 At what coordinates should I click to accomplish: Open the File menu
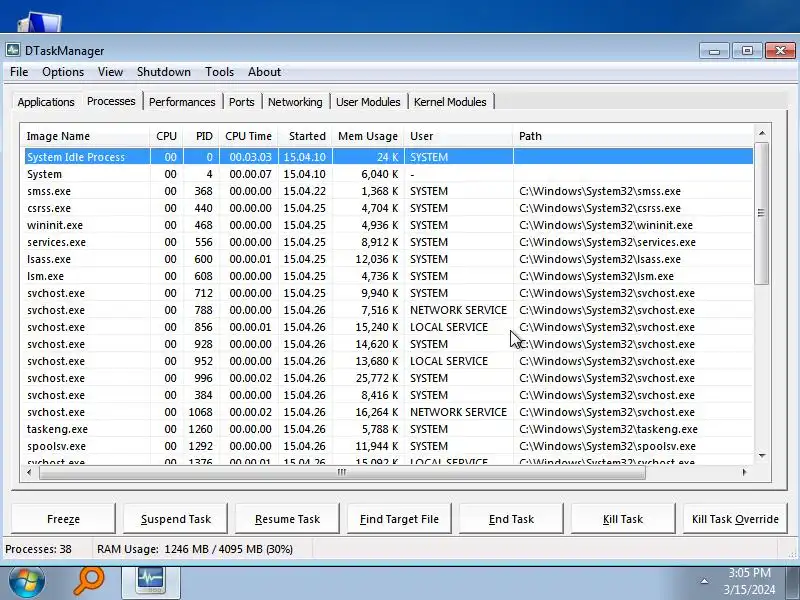point(19,72)
